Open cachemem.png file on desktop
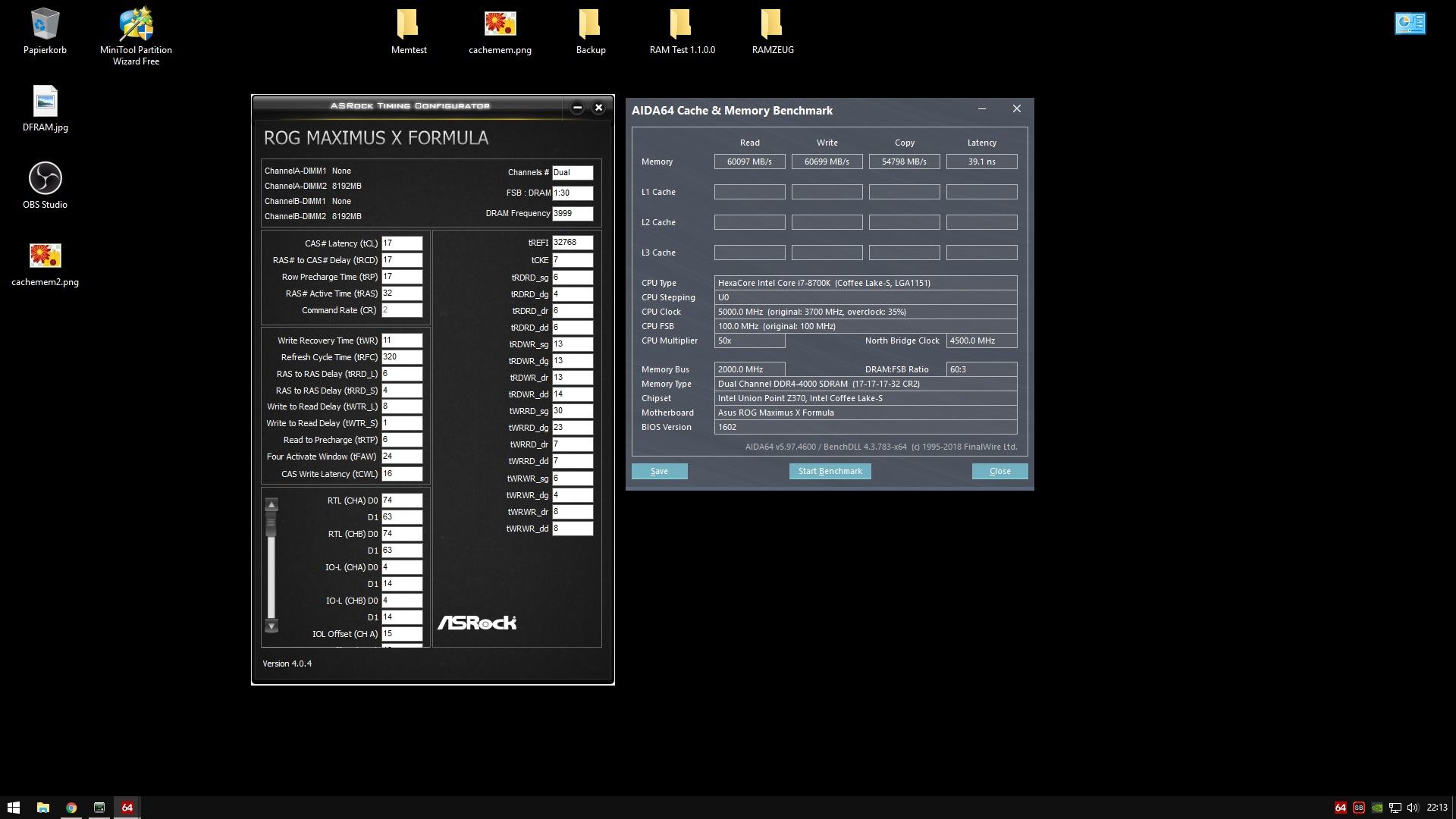1456x819 pixels. point(500,32)
